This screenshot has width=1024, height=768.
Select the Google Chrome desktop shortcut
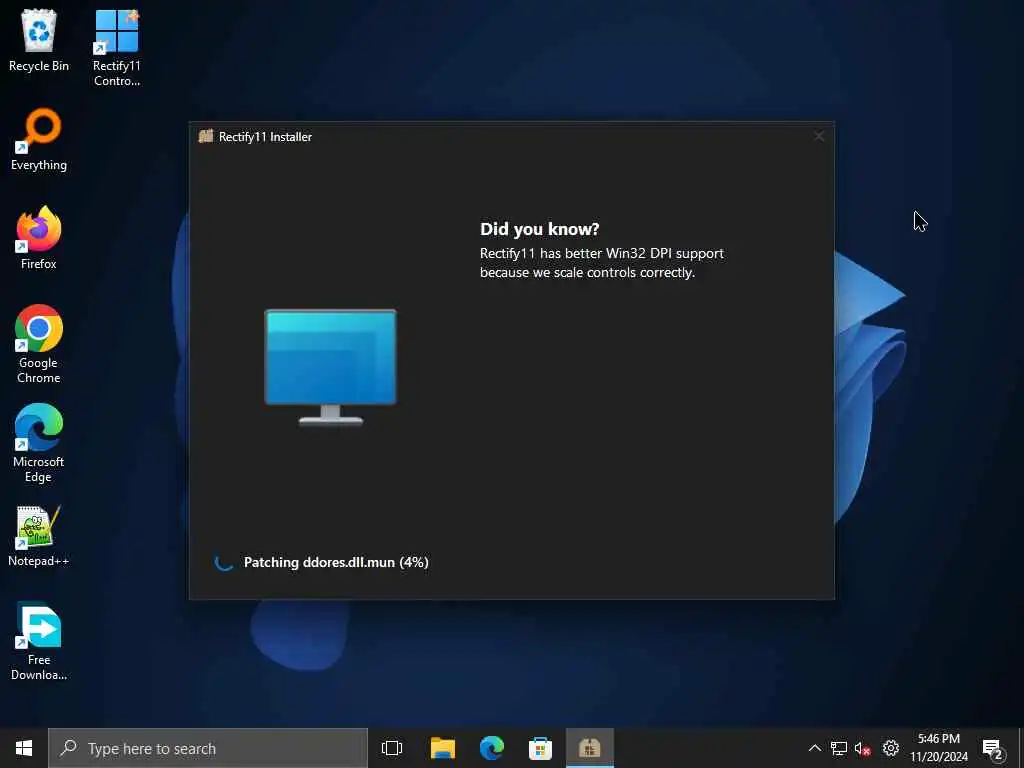[x=39, y=344]
